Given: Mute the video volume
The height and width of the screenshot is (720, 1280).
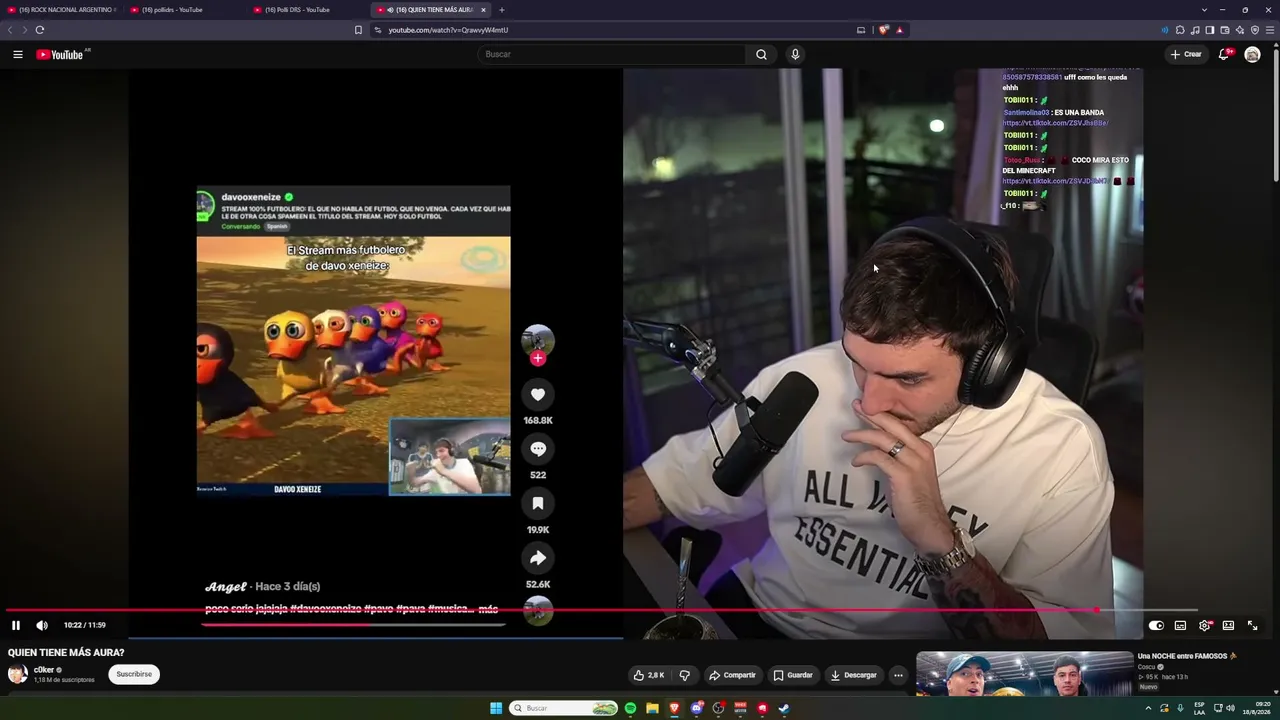Looking at the screenshot, I should 42,625.
